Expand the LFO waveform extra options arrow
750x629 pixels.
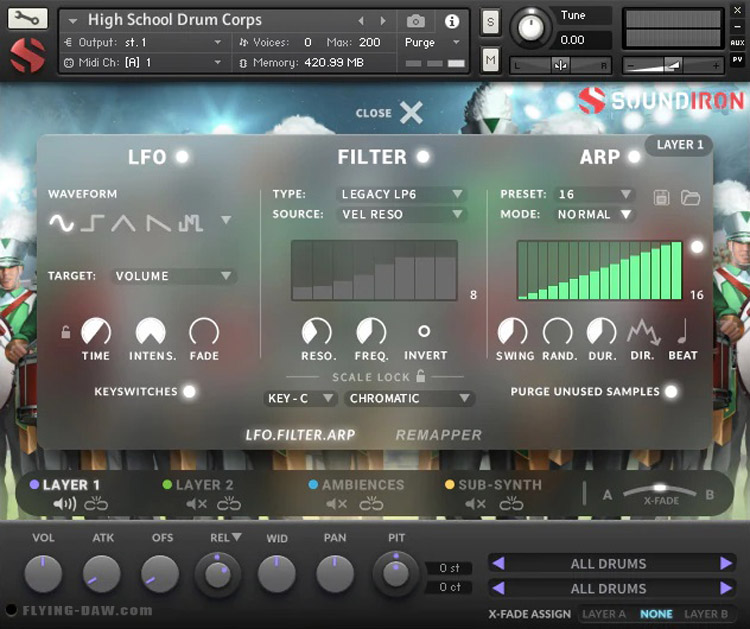[226, 220]
